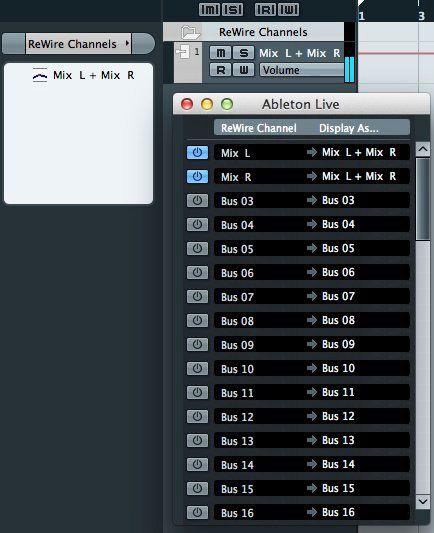Screen dimensions: 434x533
Task: Turn on Bus 10 channel
Action: (197, 368)
